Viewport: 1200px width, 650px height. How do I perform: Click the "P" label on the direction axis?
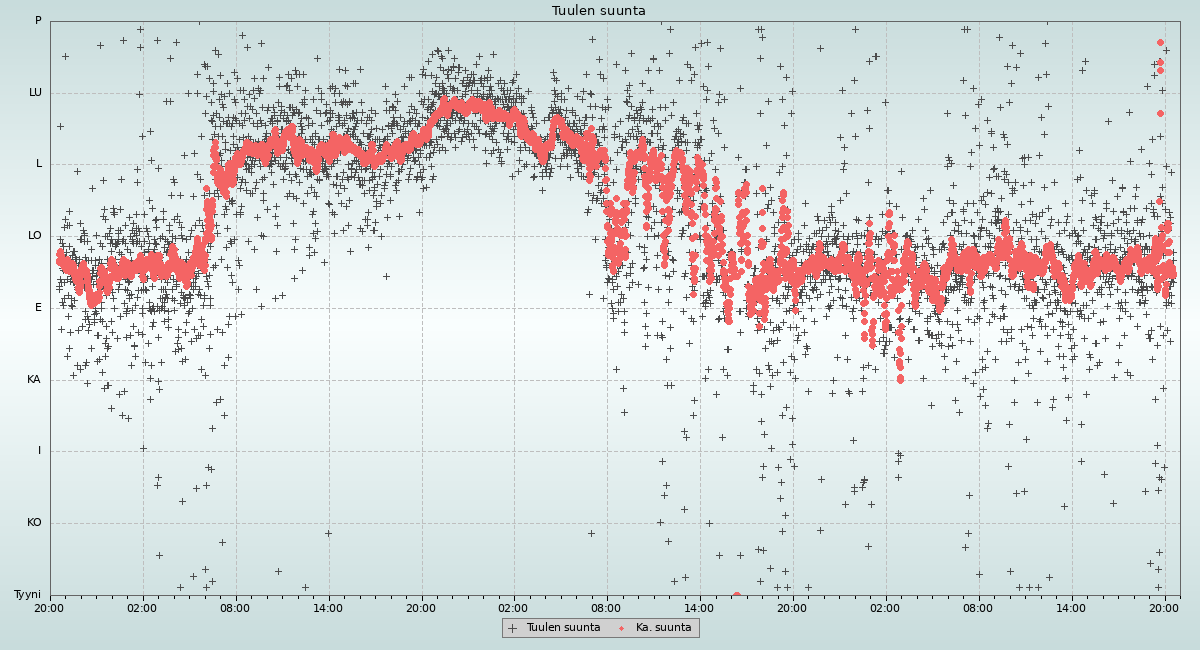point(38,21)
